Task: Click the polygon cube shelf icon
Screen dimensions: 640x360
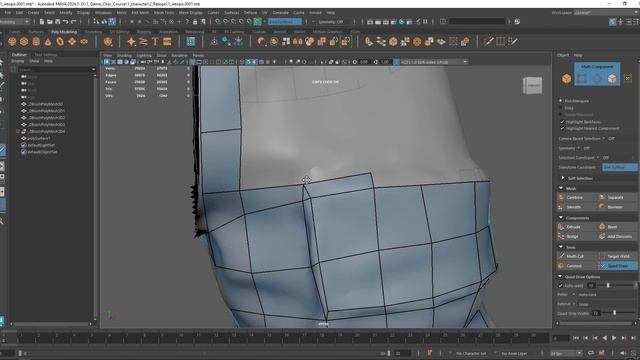Action: click(24, 42)
